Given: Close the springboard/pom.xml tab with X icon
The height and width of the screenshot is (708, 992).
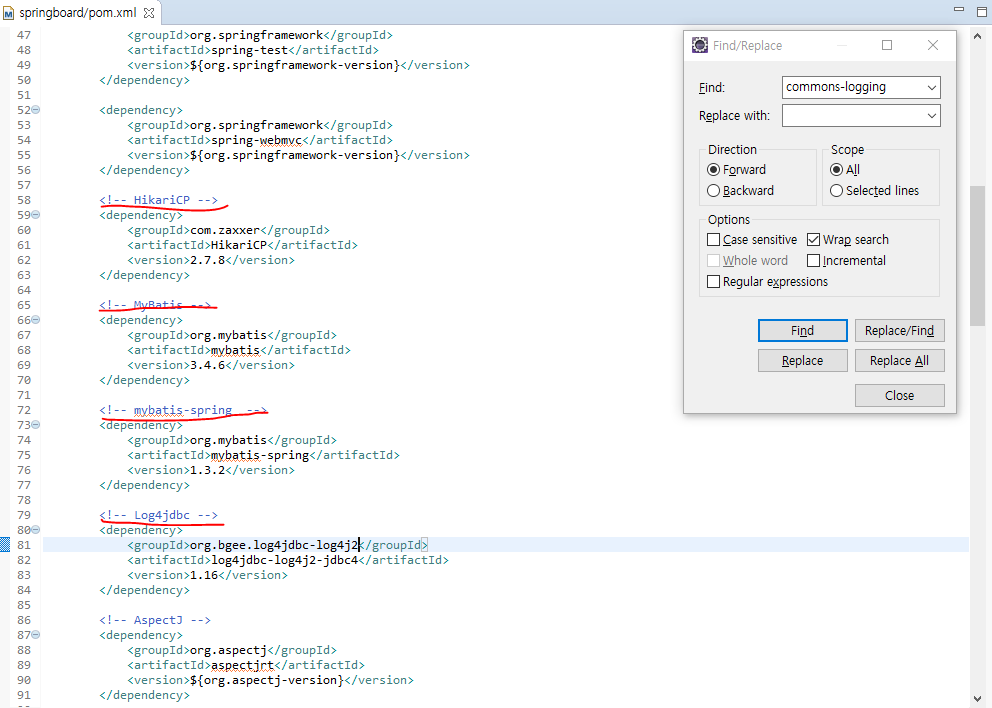Looking at the screenshot, I should click(x=149, y=13).
